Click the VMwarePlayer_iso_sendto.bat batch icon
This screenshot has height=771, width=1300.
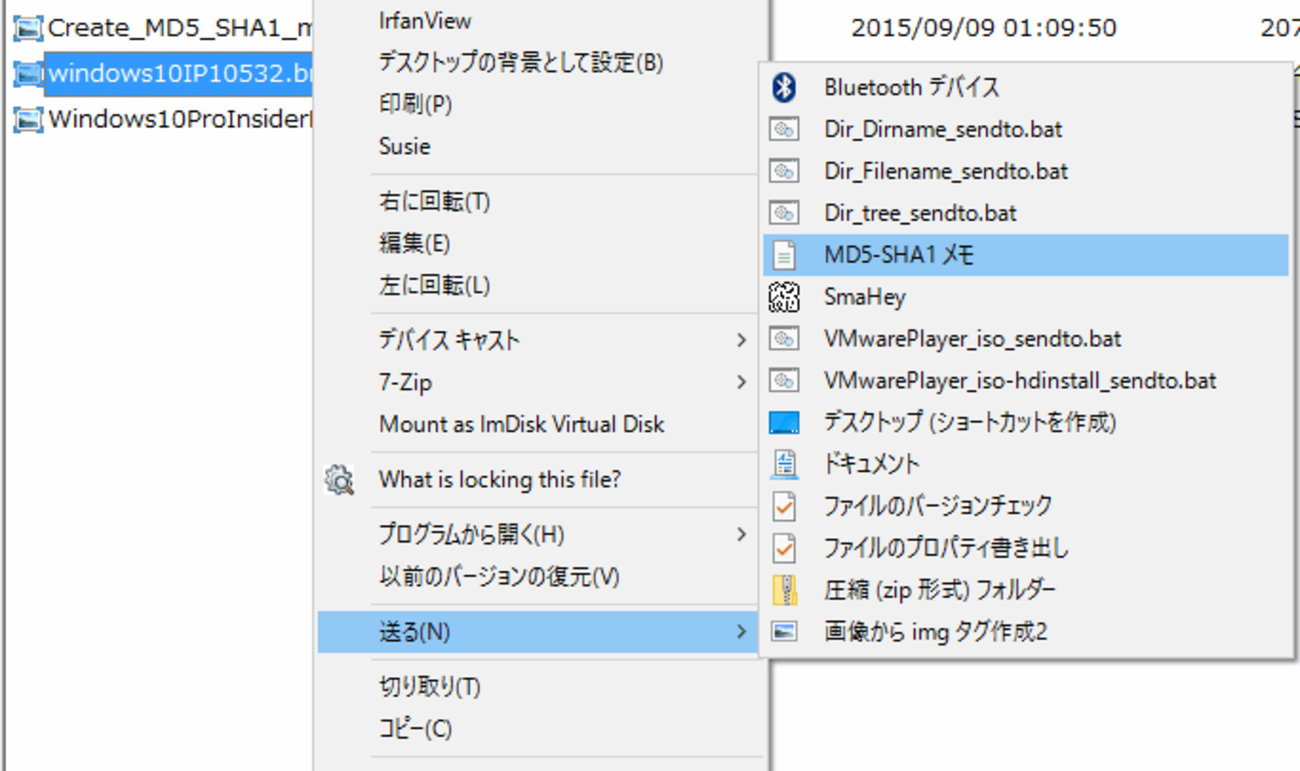point(785,340)
